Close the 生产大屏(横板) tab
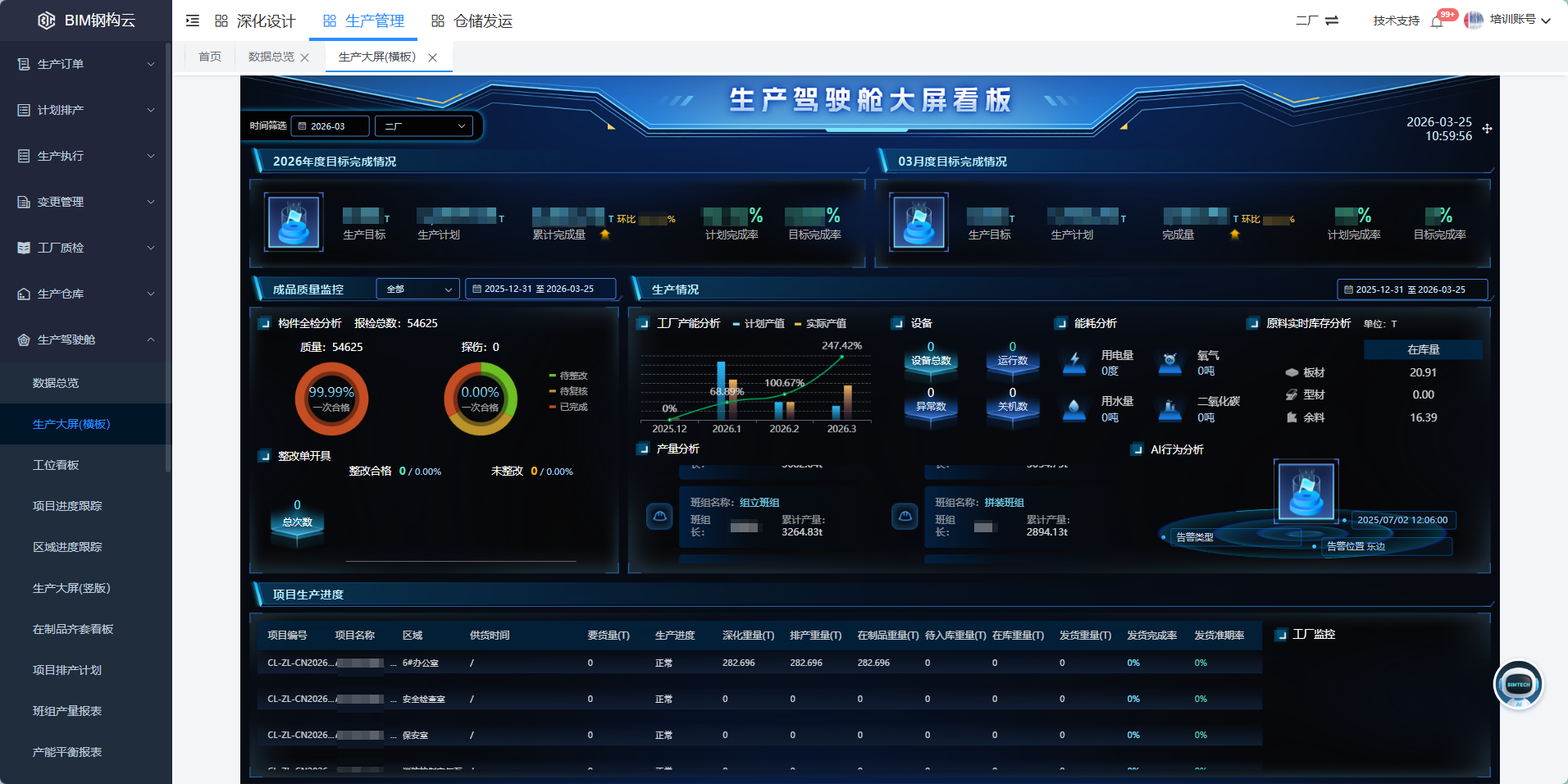This screenshot has height=784, width=1568. click(x=432, y=57)
